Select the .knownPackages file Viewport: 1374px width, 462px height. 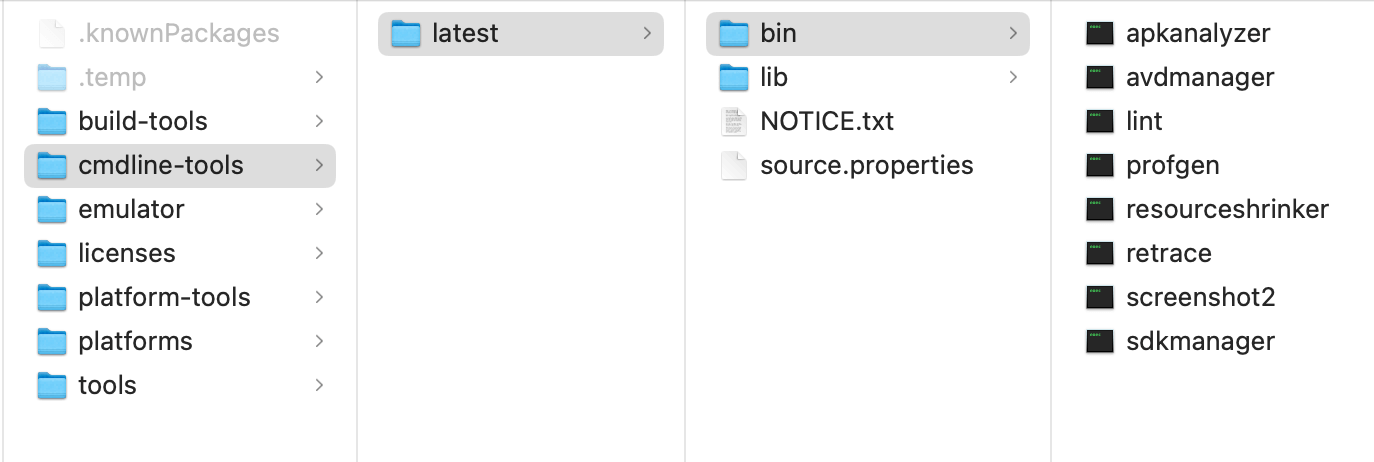[178, 34]
